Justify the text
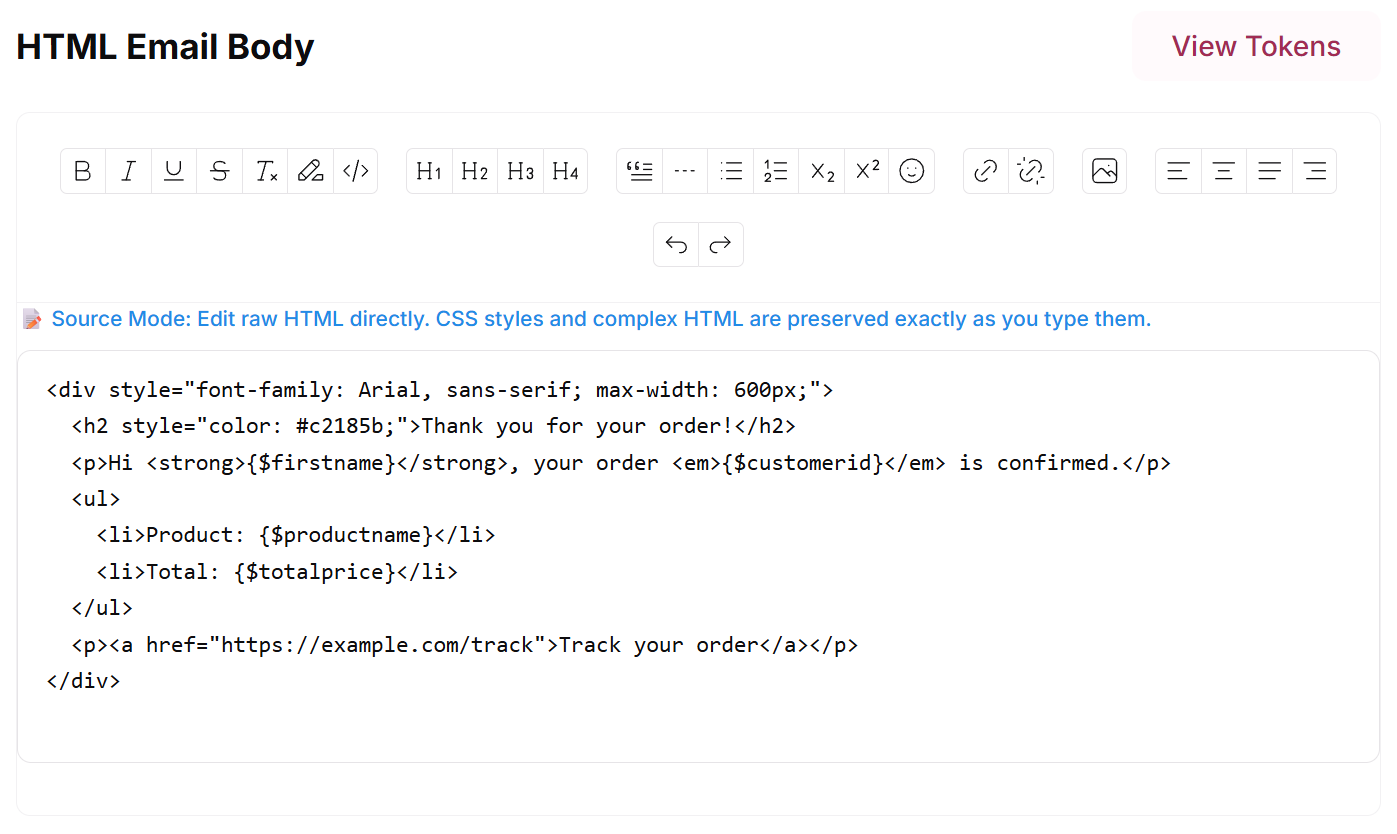Screen dimensions: 1397x834 pos(1269,171)
